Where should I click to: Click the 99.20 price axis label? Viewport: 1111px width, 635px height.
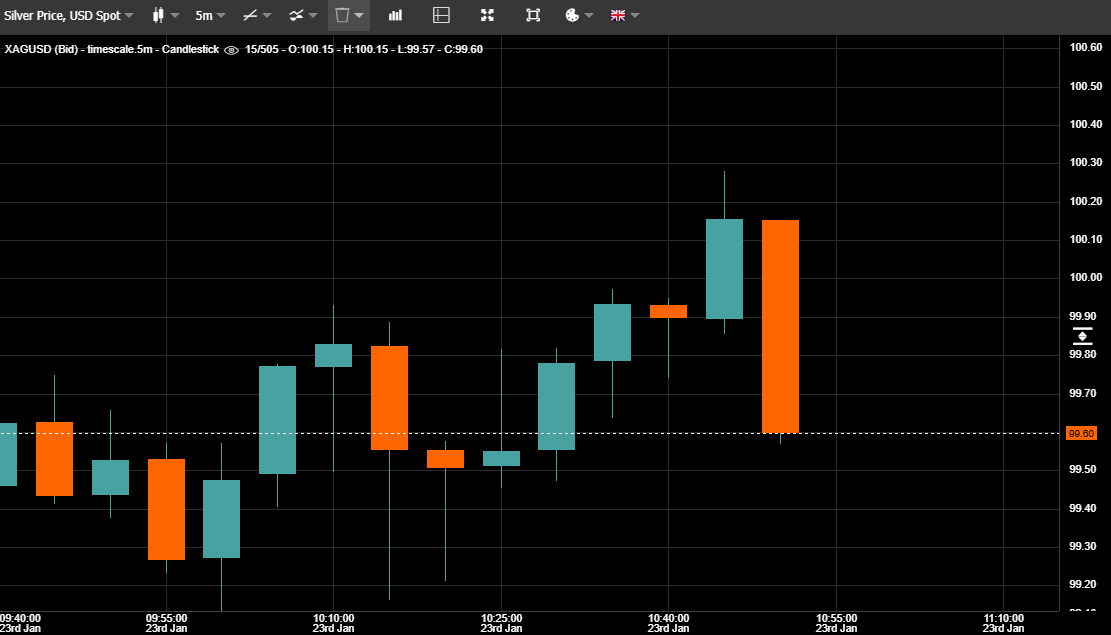click(1085, 585)
